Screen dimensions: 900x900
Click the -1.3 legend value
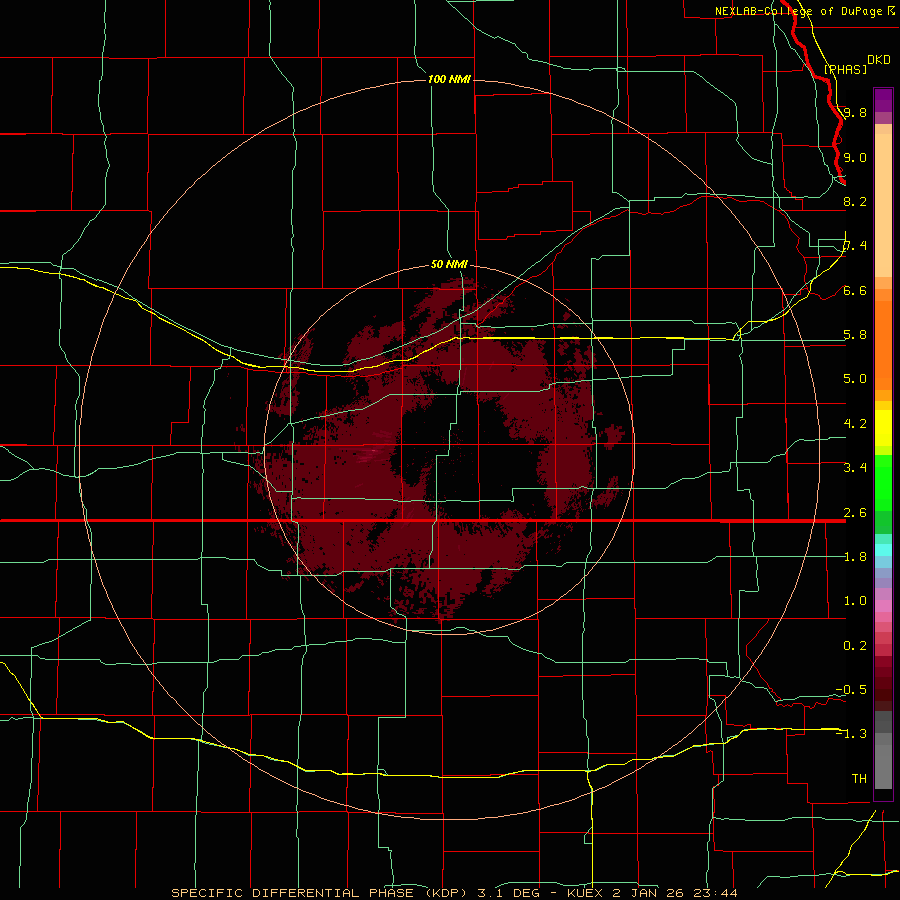(x=851, y=734)
